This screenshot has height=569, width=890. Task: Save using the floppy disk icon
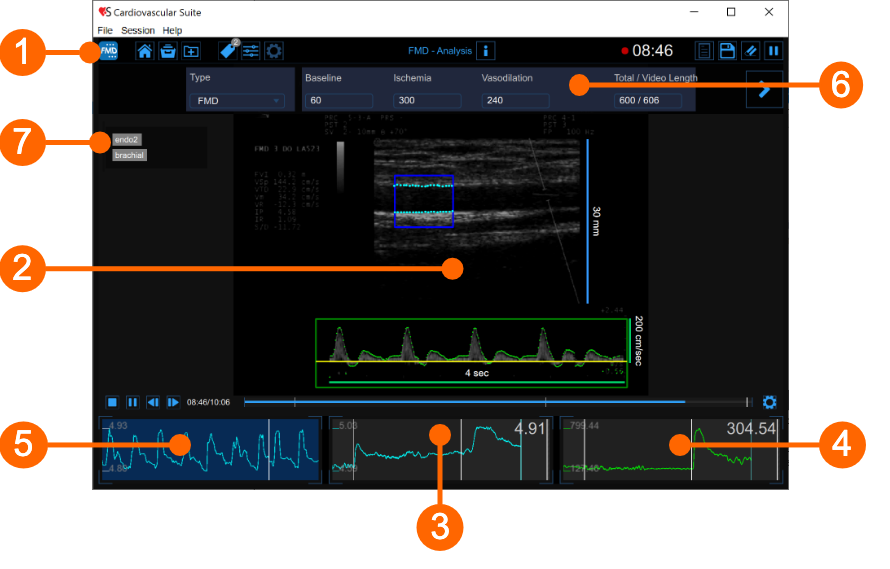[x=728, y=51]
